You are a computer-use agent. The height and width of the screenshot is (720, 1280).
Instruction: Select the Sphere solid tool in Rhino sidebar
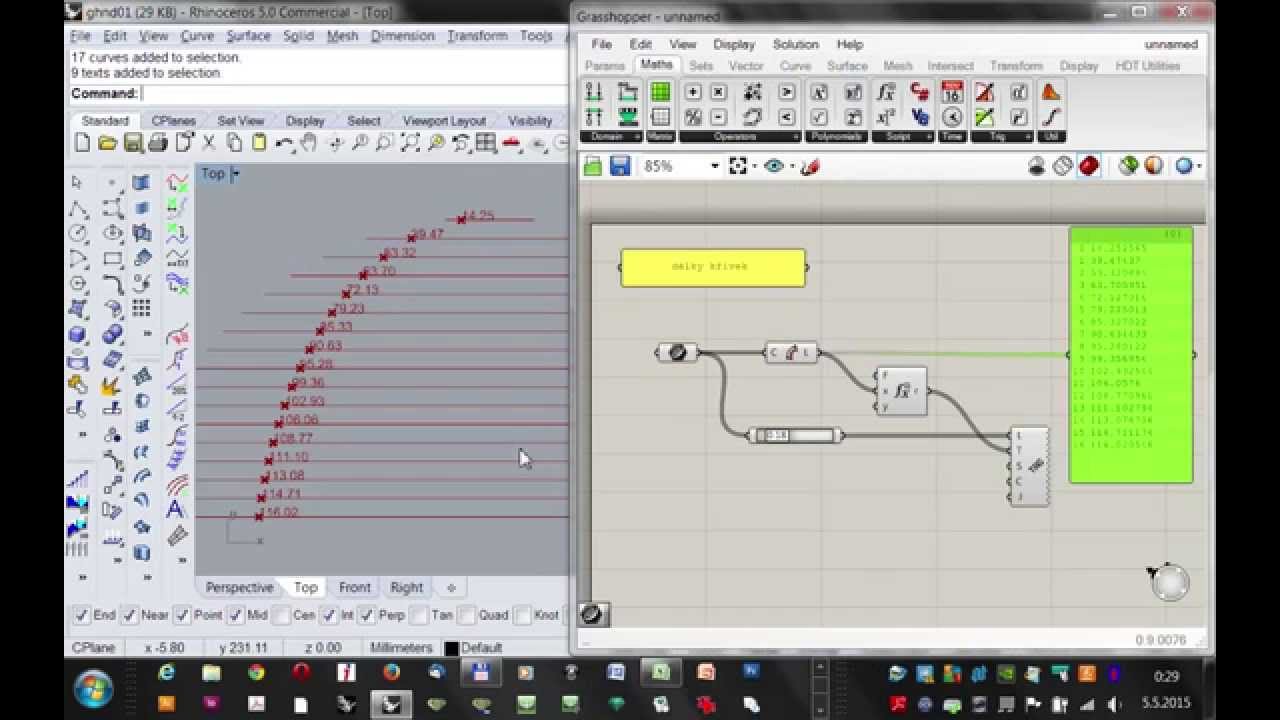coord(78,334)
